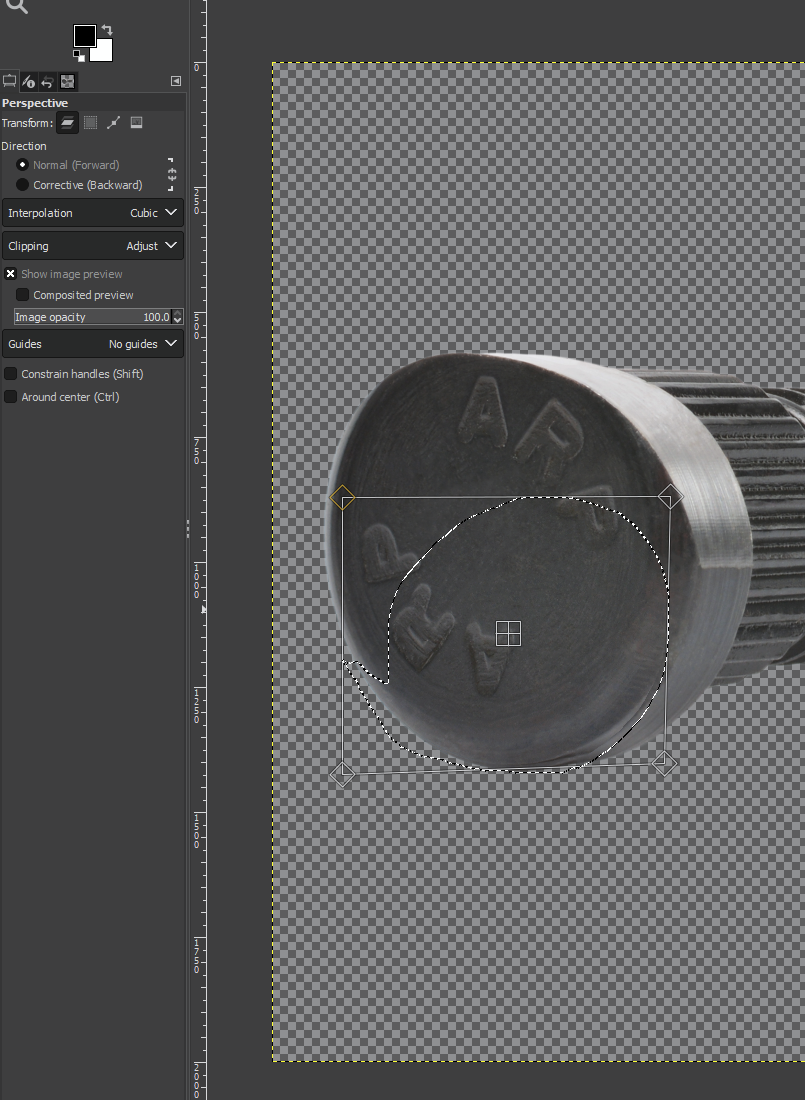This screenshot has width=805, height=1100.
Task: Toggle the direction link chain icon
Action: pyautogui.click(x=171, y=175)
